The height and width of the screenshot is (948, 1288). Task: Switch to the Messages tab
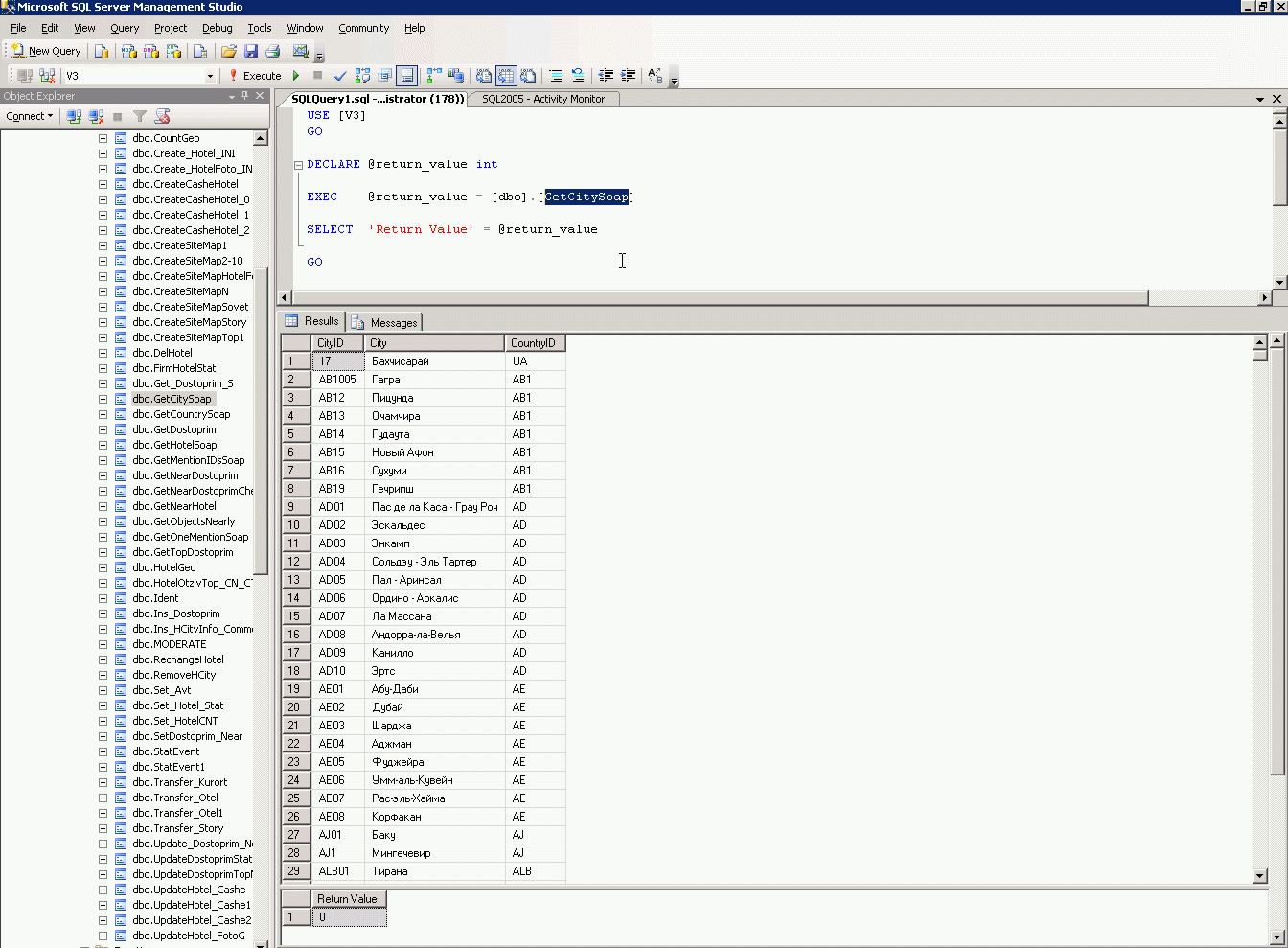coord(385,322)
